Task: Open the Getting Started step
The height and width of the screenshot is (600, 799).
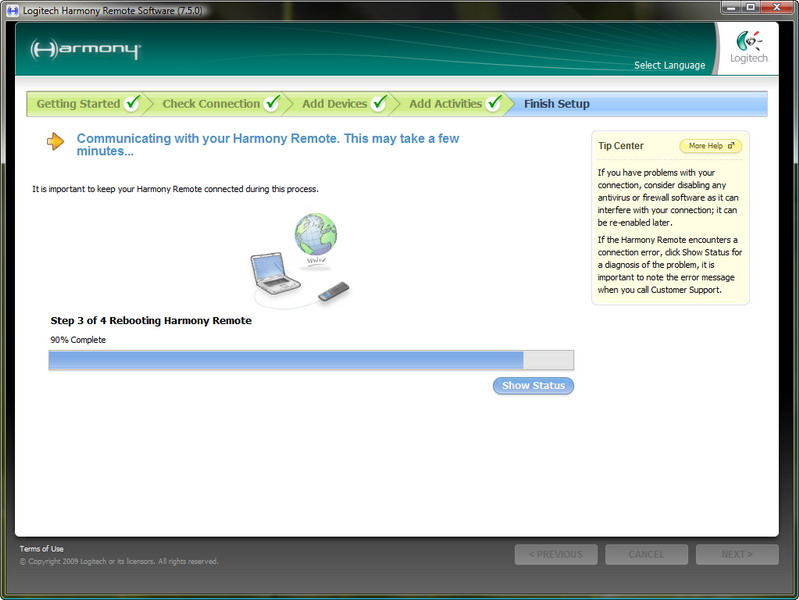Action: [x=78, y=104]
